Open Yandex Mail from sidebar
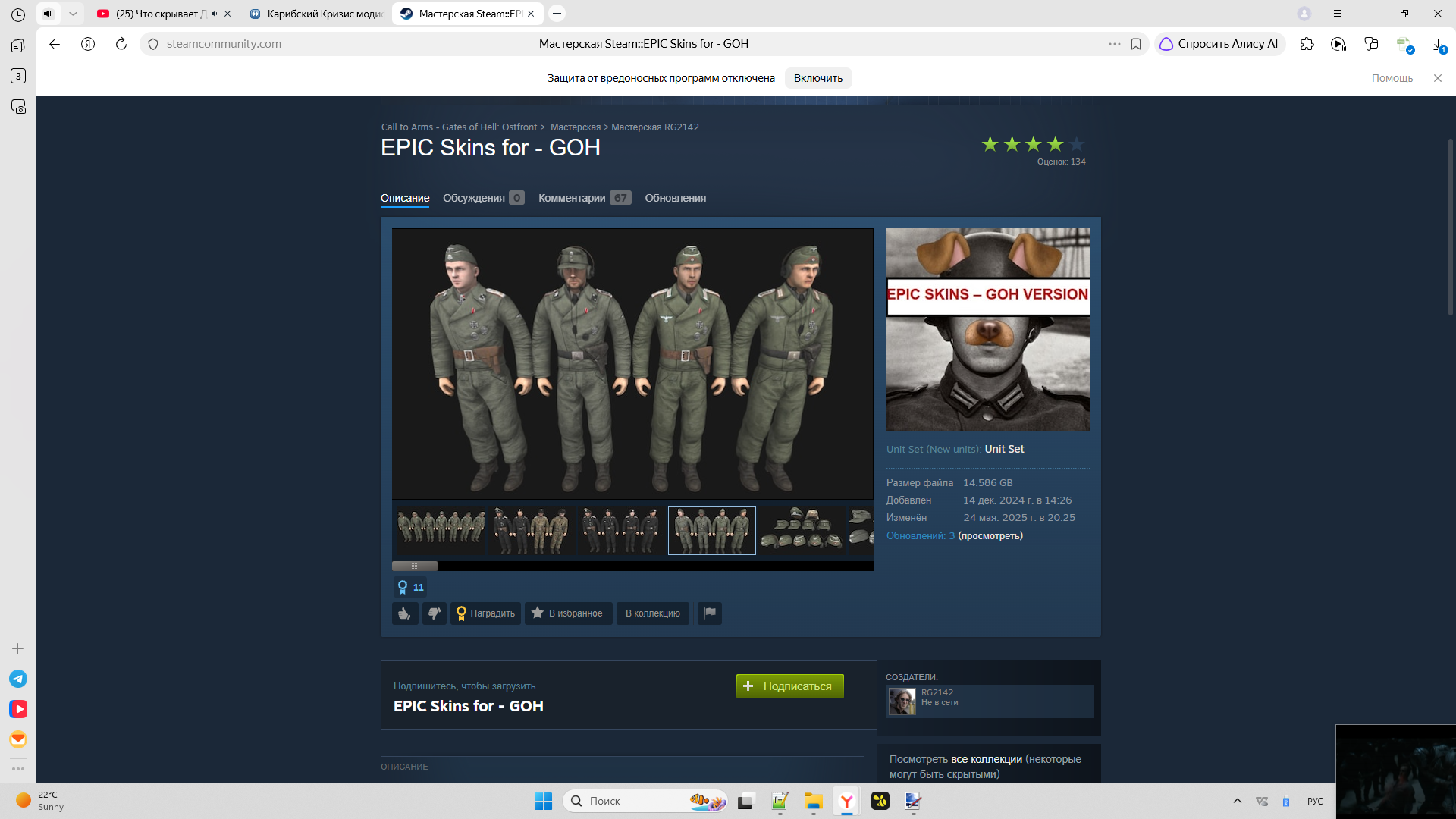Screen dimensions: 1456x819 coord(18,739)
